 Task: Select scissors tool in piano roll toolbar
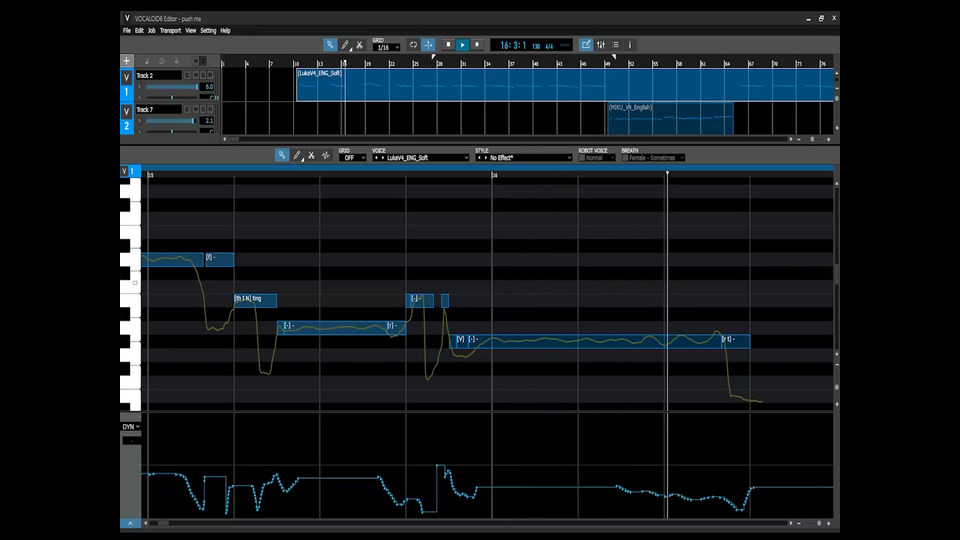click(x=311, y=156)
